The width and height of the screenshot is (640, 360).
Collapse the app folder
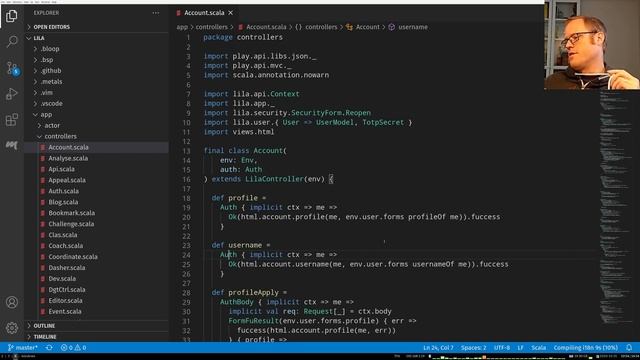click(x=96, y=115)
